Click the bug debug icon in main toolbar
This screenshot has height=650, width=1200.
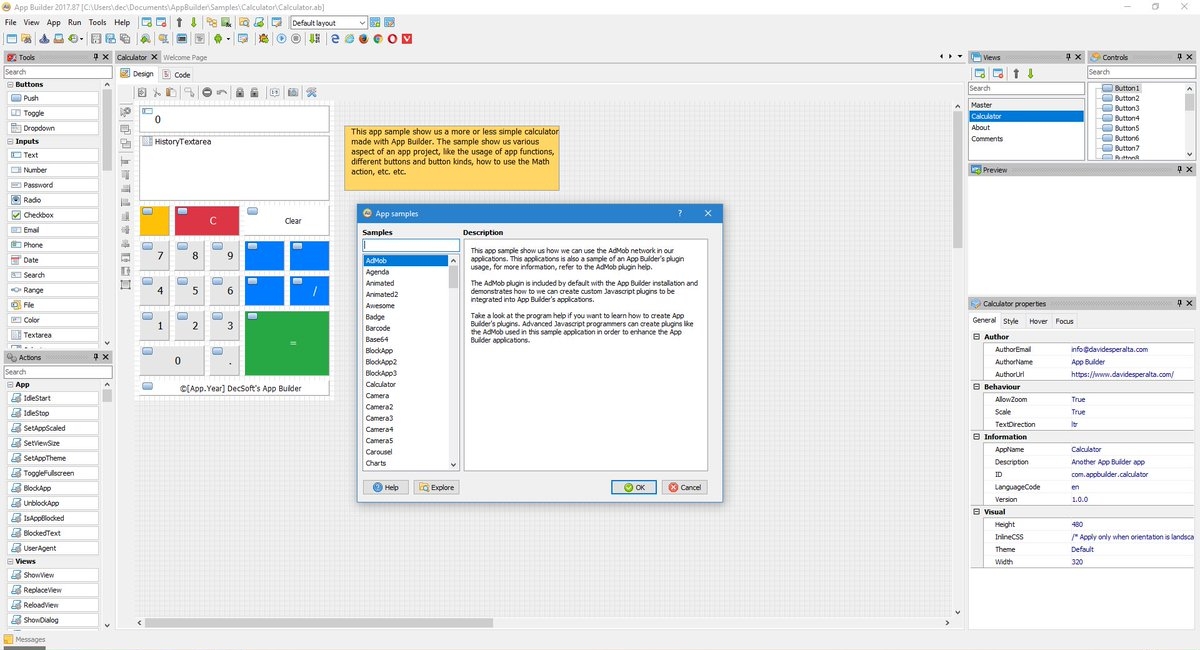(264, 39)
